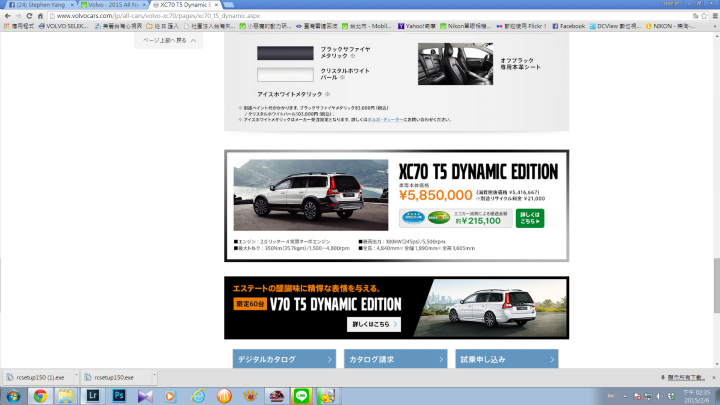The width and height of the screenshot is (720, 405).
Task: Click the network tray icon
Action: [648, 396]
